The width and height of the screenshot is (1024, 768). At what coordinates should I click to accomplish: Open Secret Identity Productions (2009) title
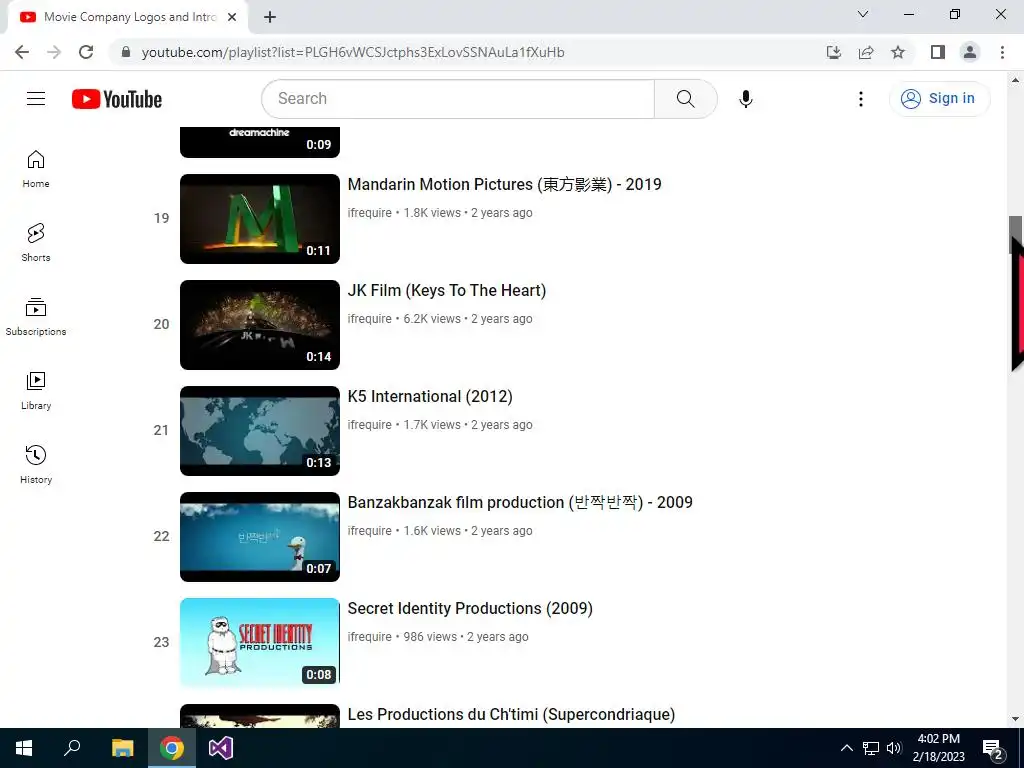[x=470, y=608]
